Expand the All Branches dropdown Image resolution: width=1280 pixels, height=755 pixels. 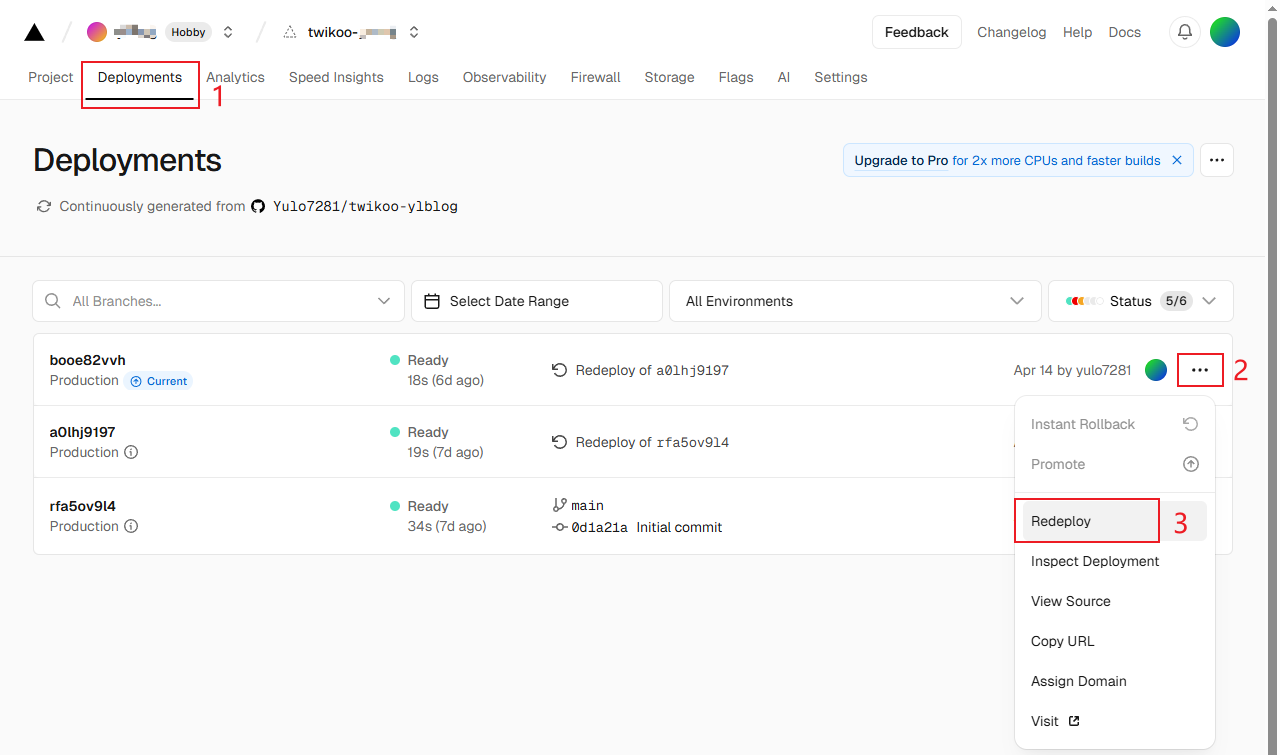(384, 301)
